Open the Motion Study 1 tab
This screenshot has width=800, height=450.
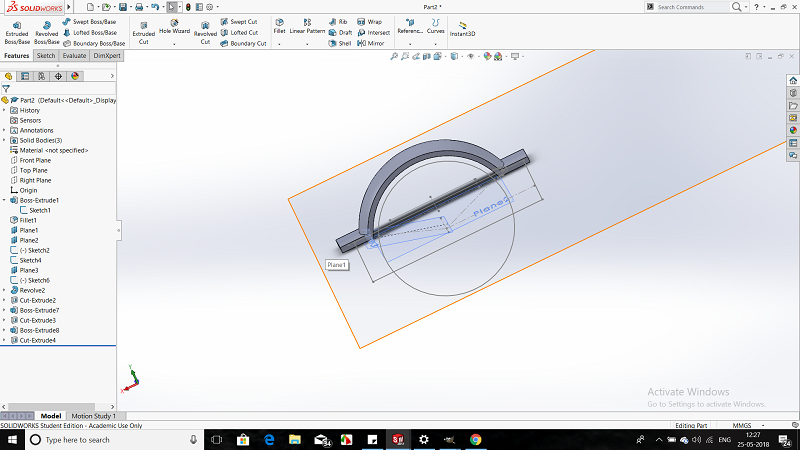pos(93,416)
